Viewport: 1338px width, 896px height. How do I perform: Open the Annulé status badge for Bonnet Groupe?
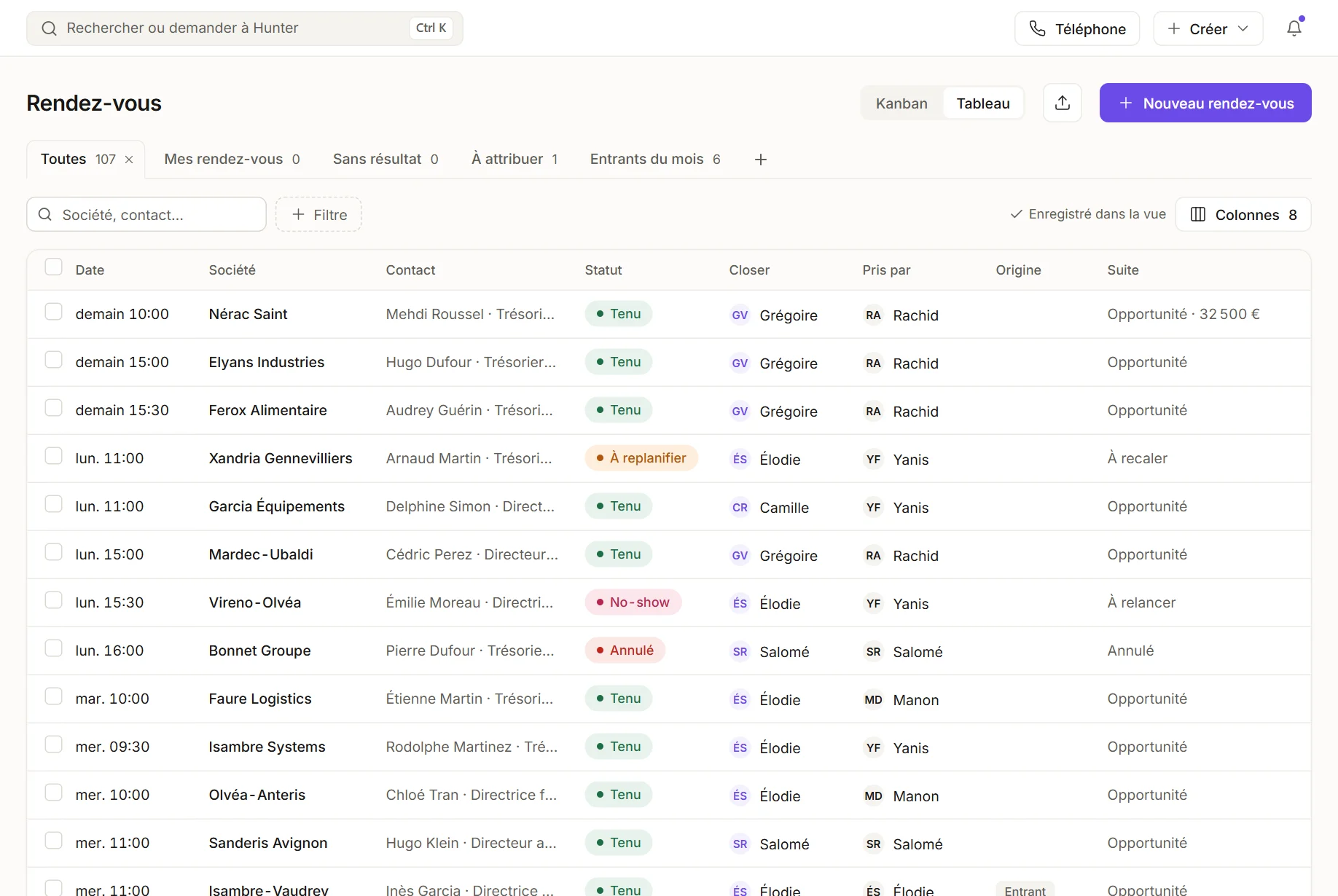pyautogui.click(x=625, y=650)
